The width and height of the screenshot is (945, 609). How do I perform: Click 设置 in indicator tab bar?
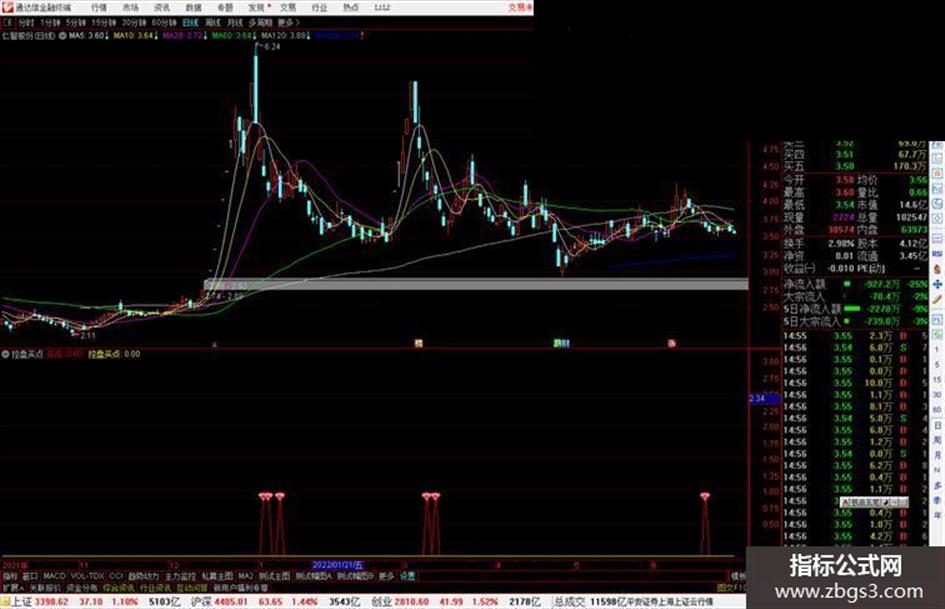(407, 576)
